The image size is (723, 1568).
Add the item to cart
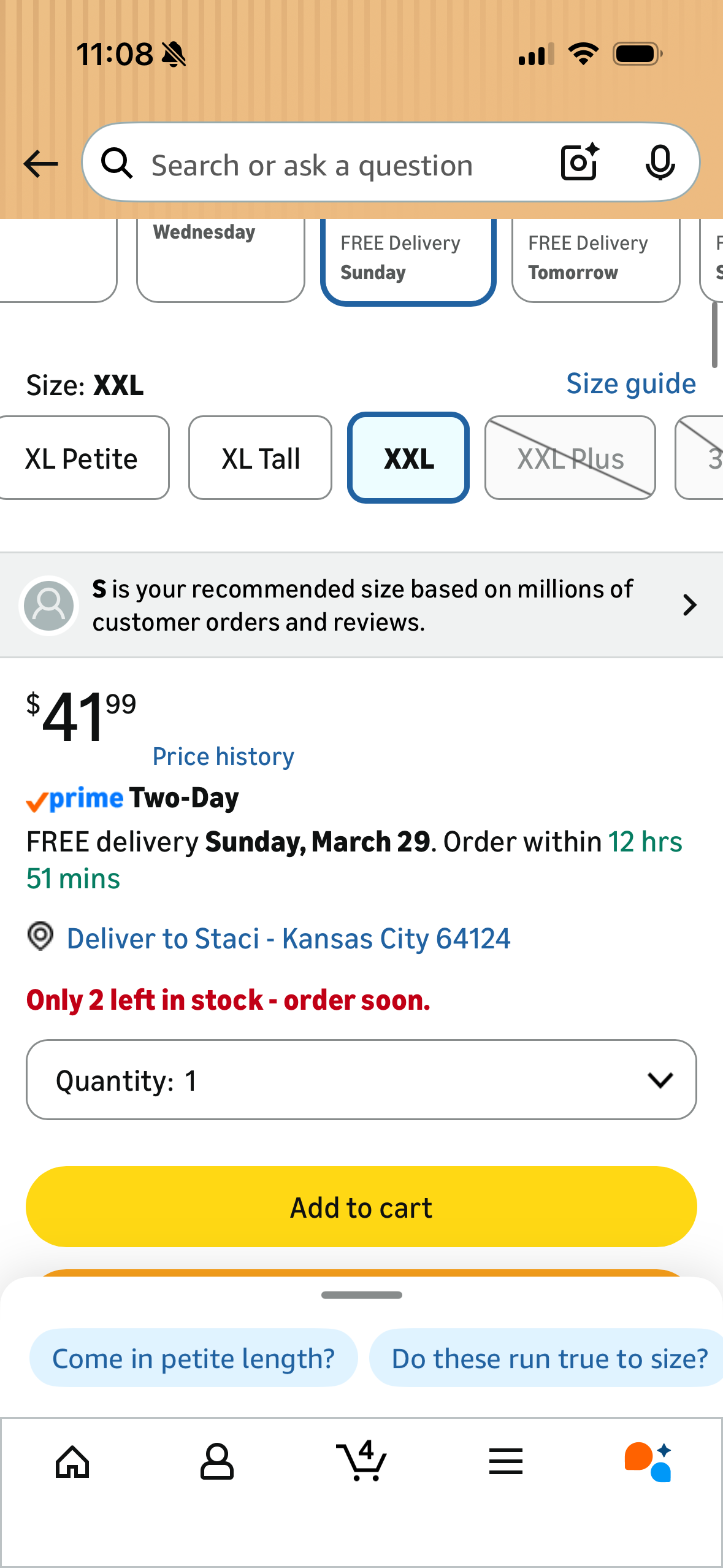[x=361, y=1207]
